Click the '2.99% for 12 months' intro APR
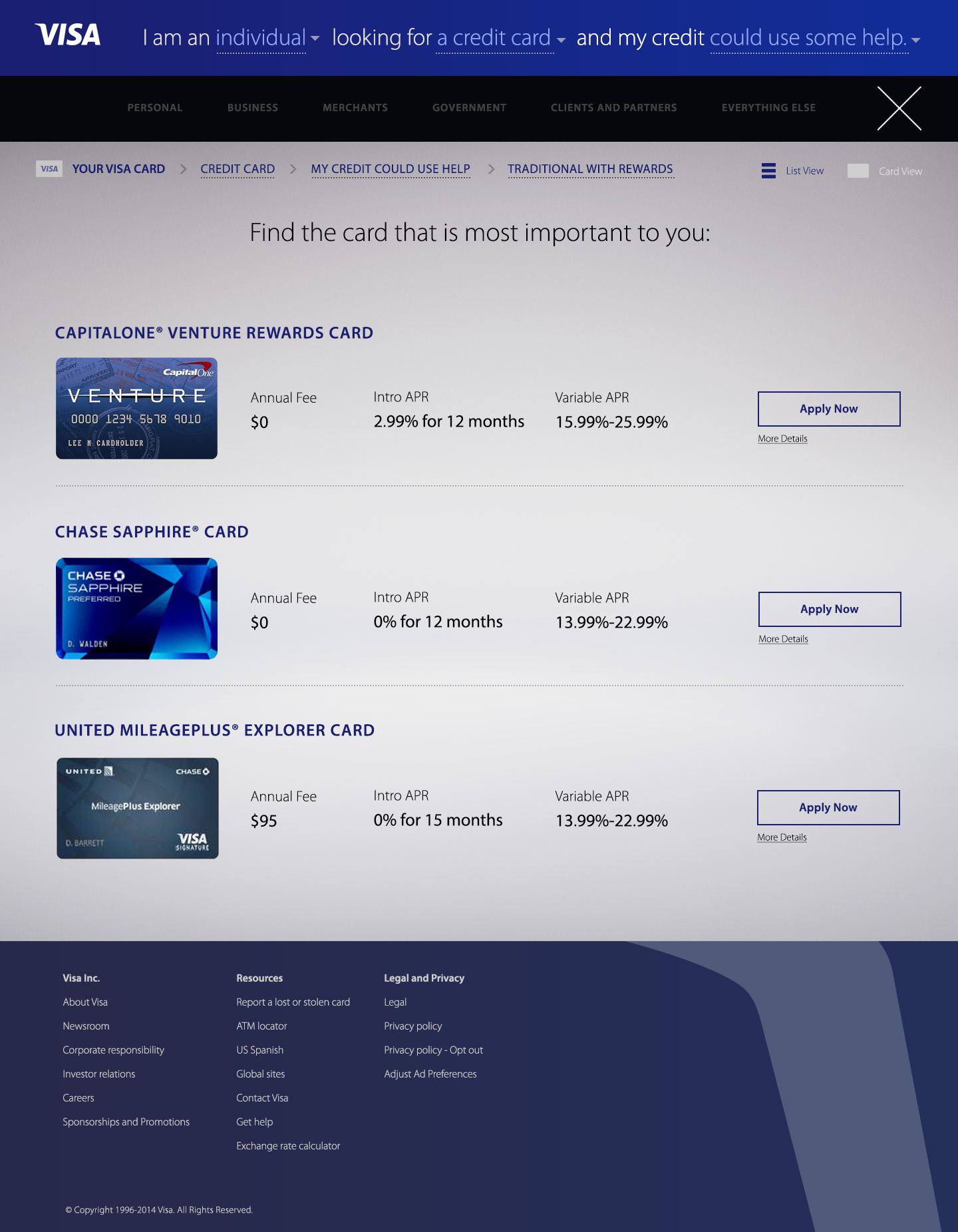958x1232 pixels. tap(449, 421)
